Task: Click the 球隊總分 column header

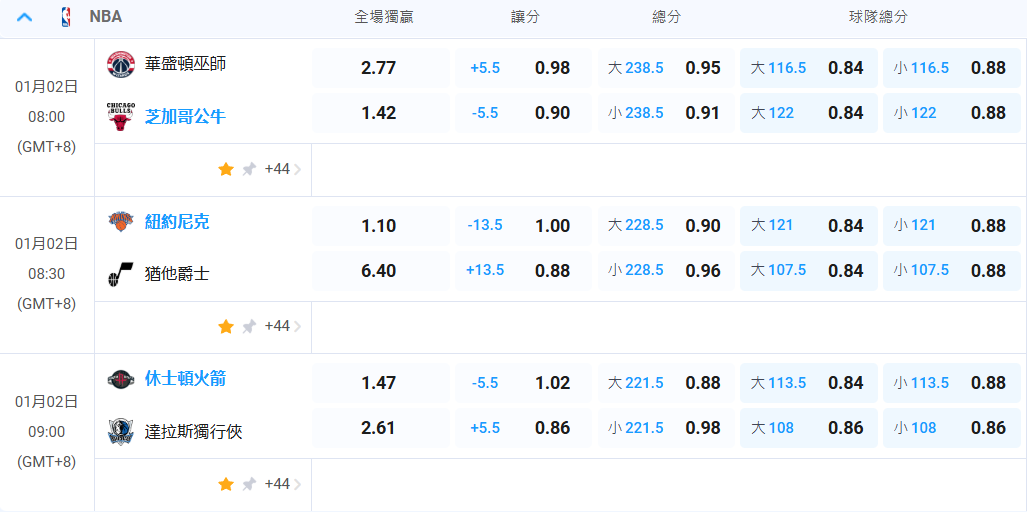Action: click(x=878, y=18)
